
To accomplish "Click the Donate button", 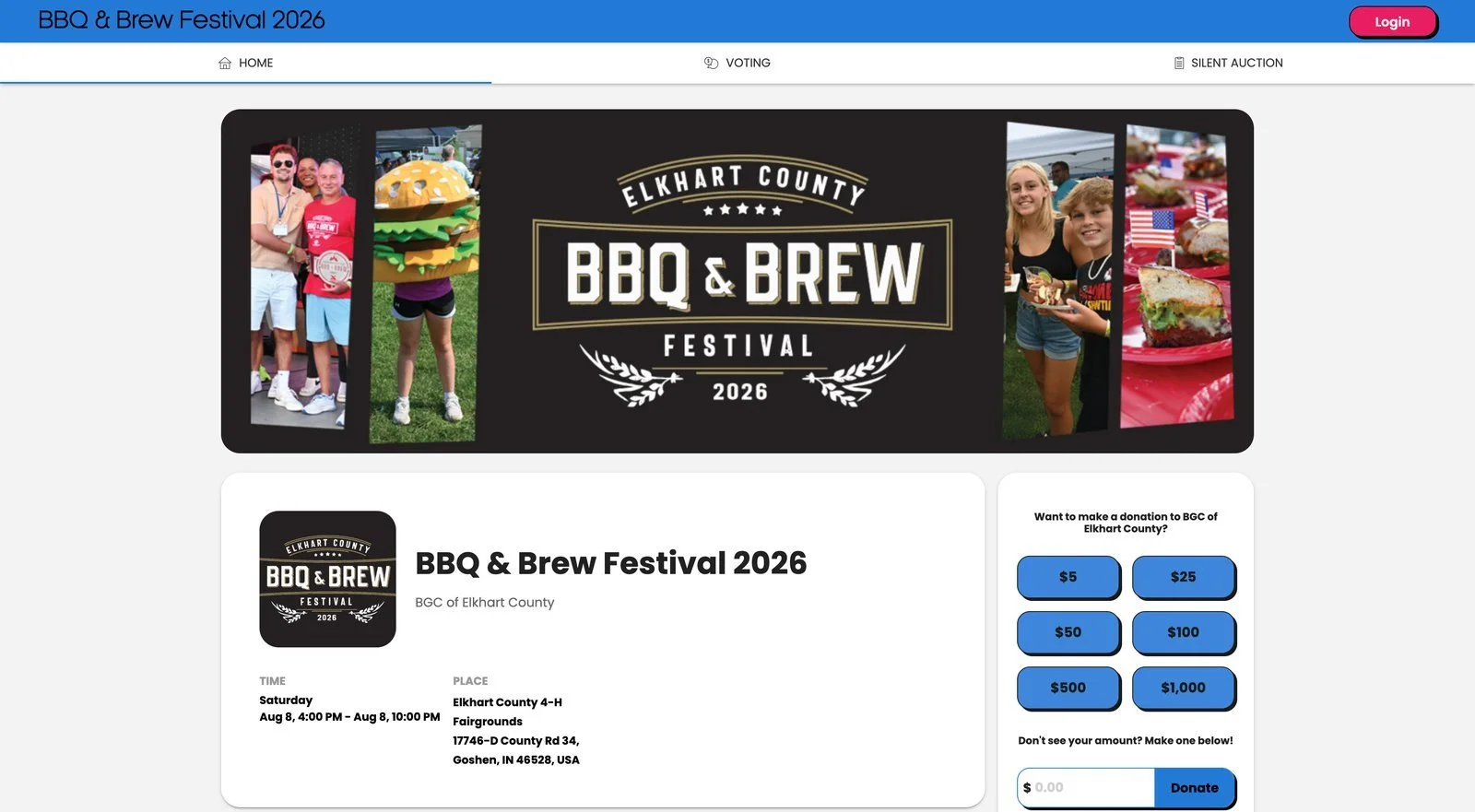I will pos(1195,788).
